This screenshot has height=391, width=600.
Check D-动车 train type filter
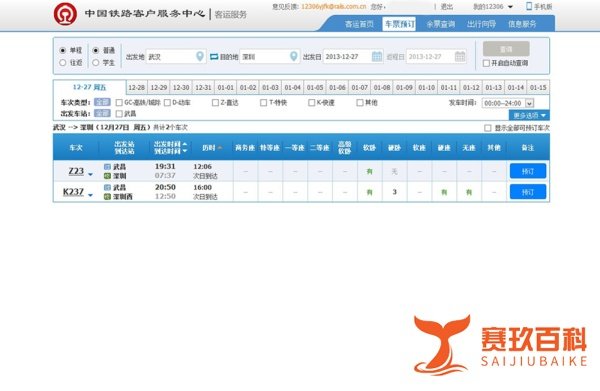coord(167,103)
